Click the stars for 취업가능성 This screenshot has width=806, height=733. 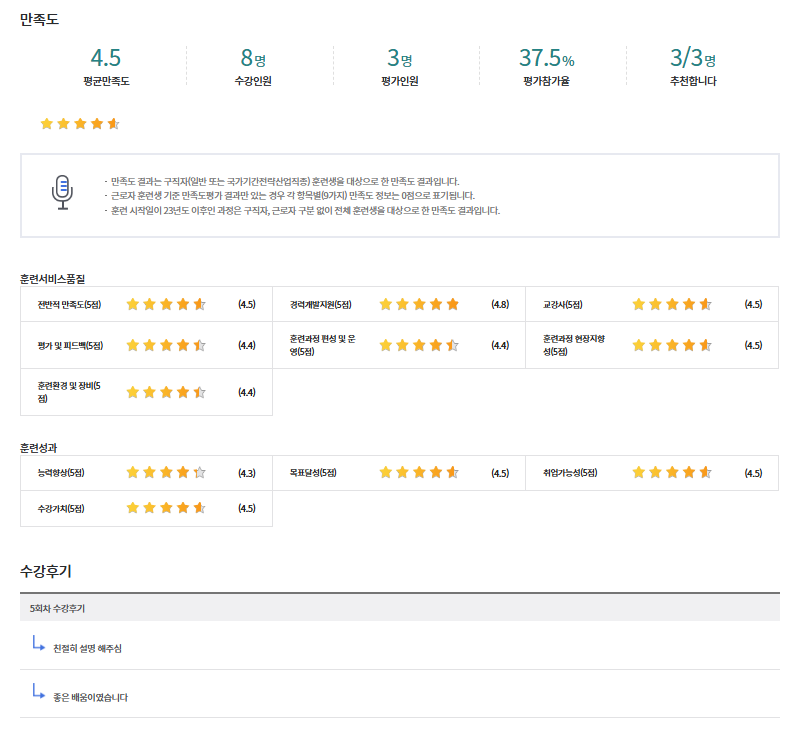tap(672, 473)
